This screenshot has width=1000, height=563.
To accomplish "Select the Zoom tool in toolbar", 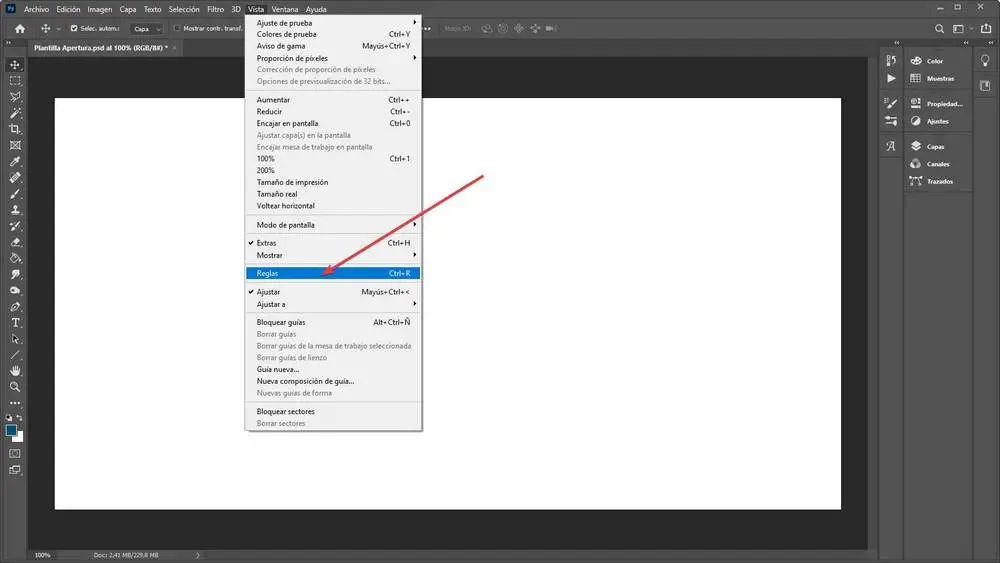I will pyautogui.click(x=15, y=387).
